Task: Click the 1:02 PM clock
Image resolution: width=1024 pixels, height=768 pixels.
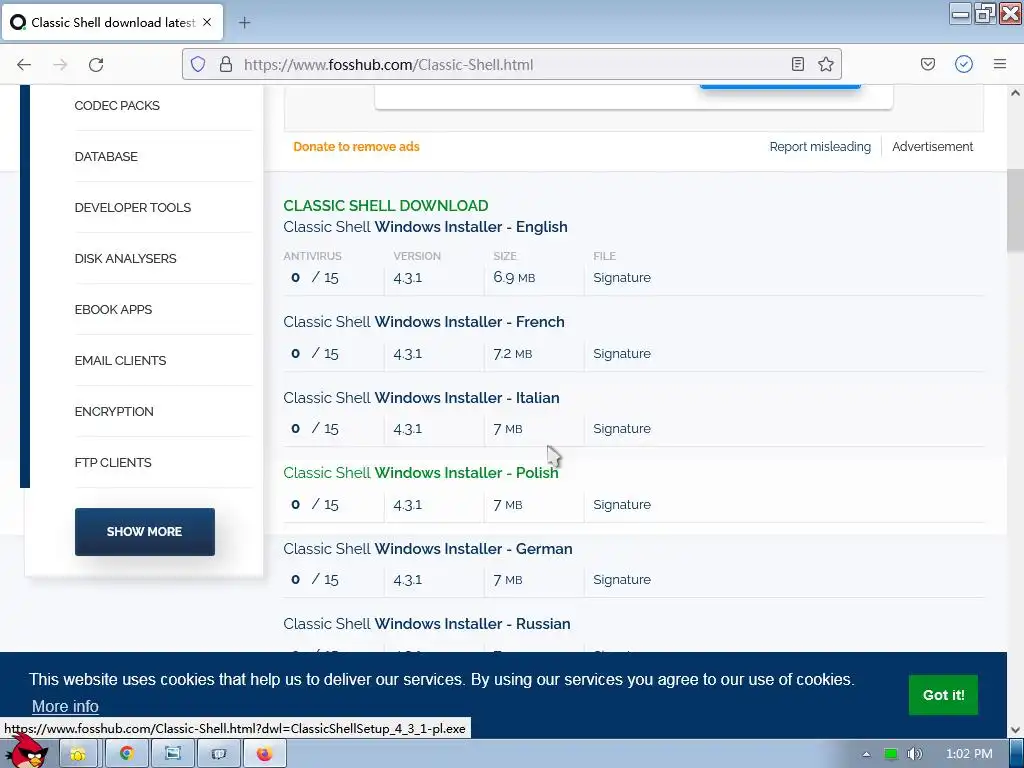Action: pos(968,754)
